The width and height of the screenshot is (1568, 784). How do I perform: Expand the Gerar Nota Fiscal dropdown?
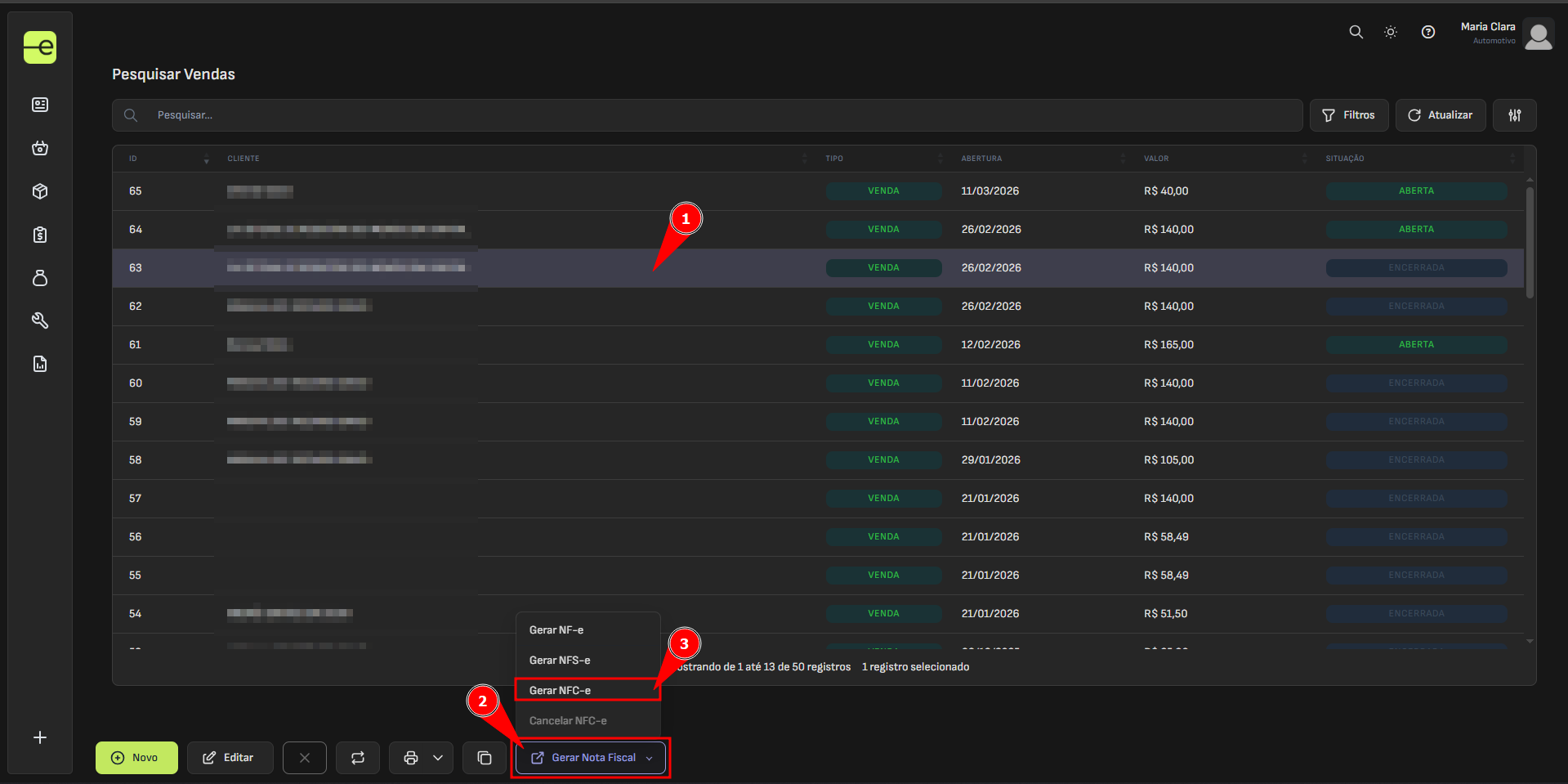pos(649,758)
